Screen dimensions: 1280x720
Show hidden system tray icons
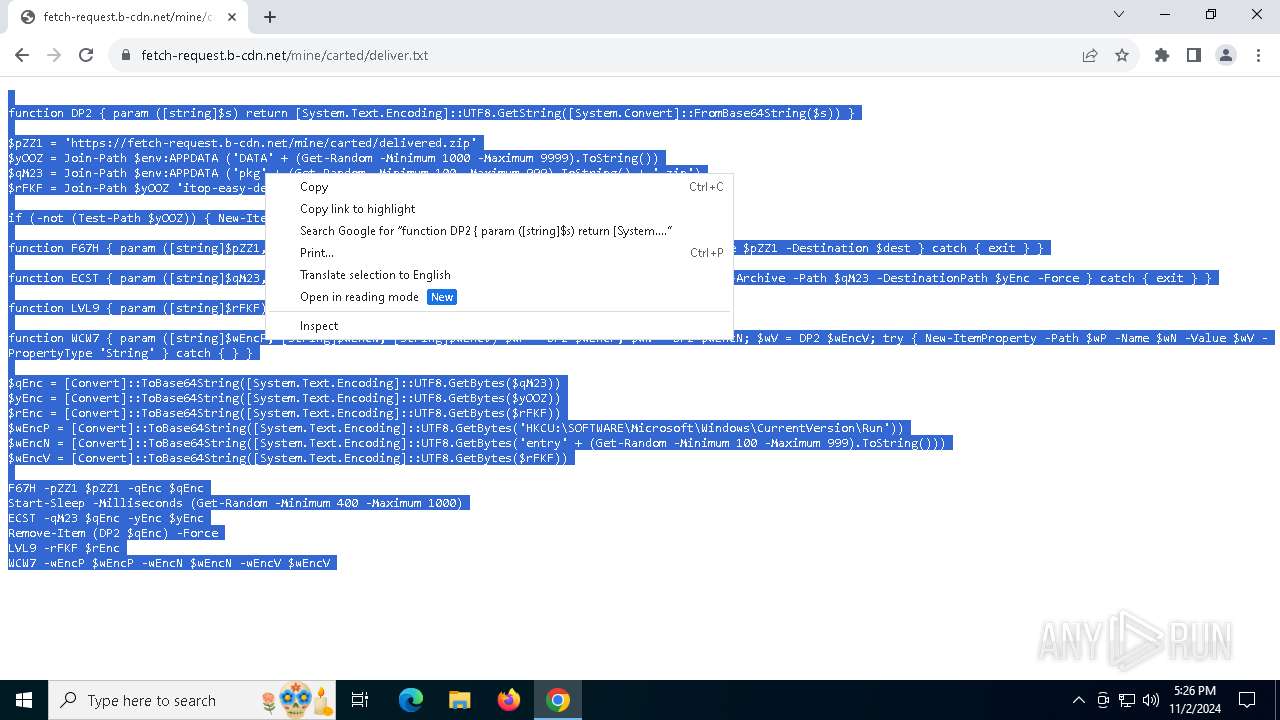1078,700
